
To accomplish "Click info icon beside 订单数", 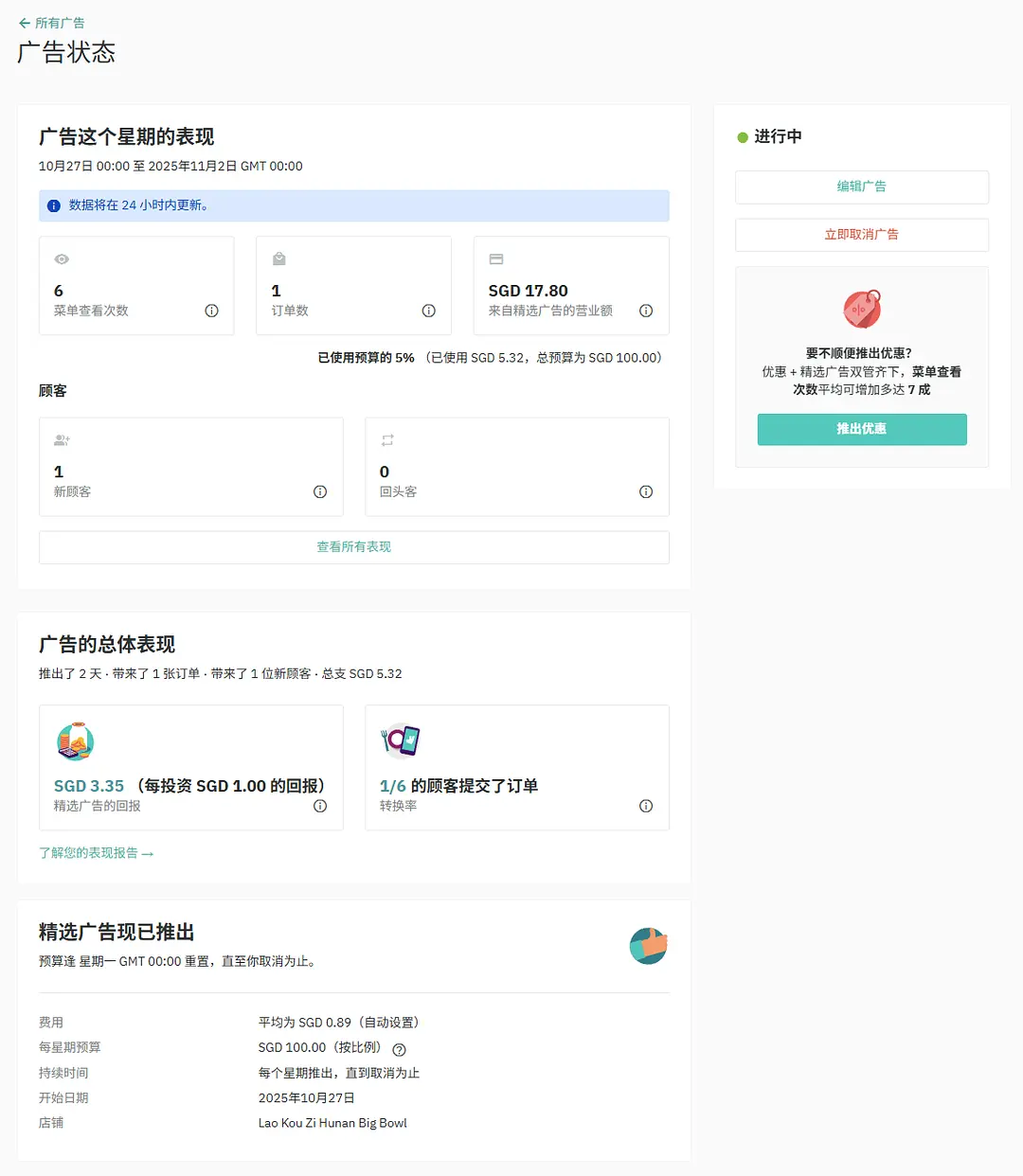I will (x=428, y=311).
